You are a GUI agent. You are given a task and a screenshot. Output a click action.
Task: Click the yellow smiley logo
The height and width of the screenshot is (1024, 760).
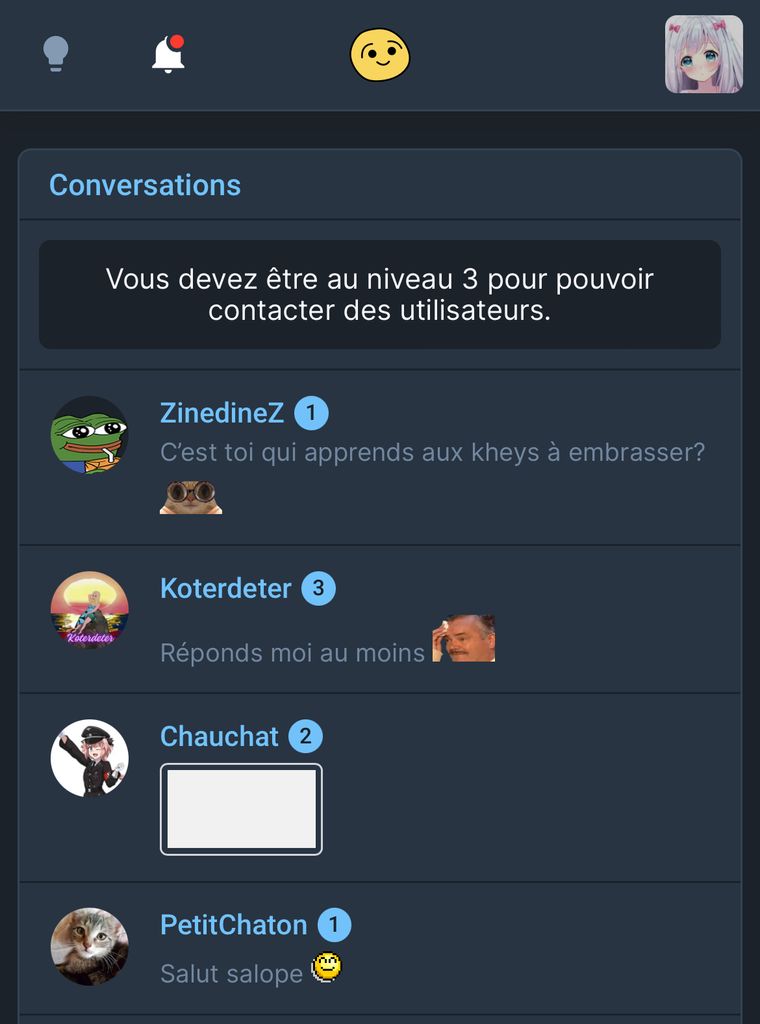pyautogui.click(x=380, y=55)
